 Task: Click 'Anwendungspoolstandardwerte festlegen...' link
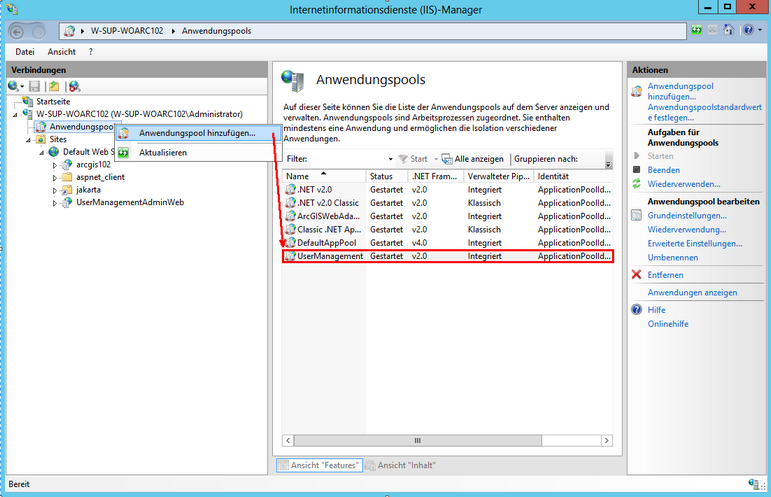[x=704, y=113]
